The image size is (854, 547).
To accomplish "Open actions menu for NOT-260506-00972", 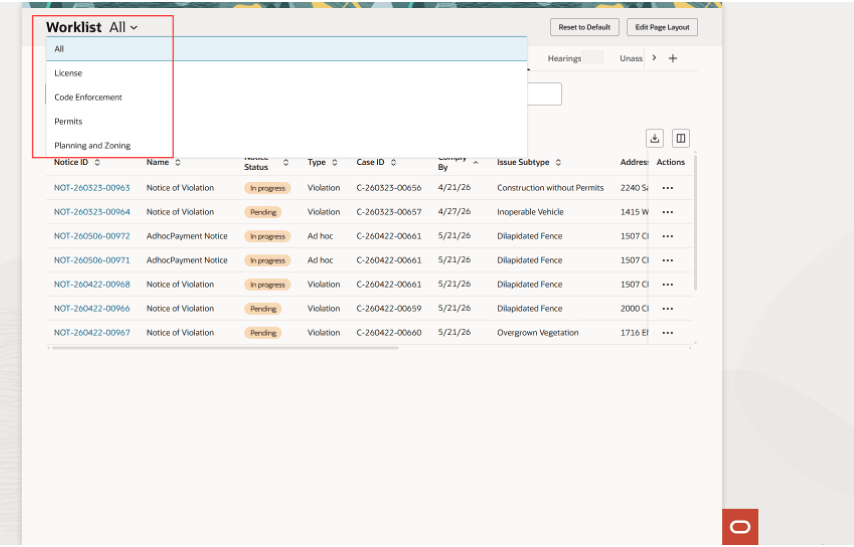I will tap(668, 236).
